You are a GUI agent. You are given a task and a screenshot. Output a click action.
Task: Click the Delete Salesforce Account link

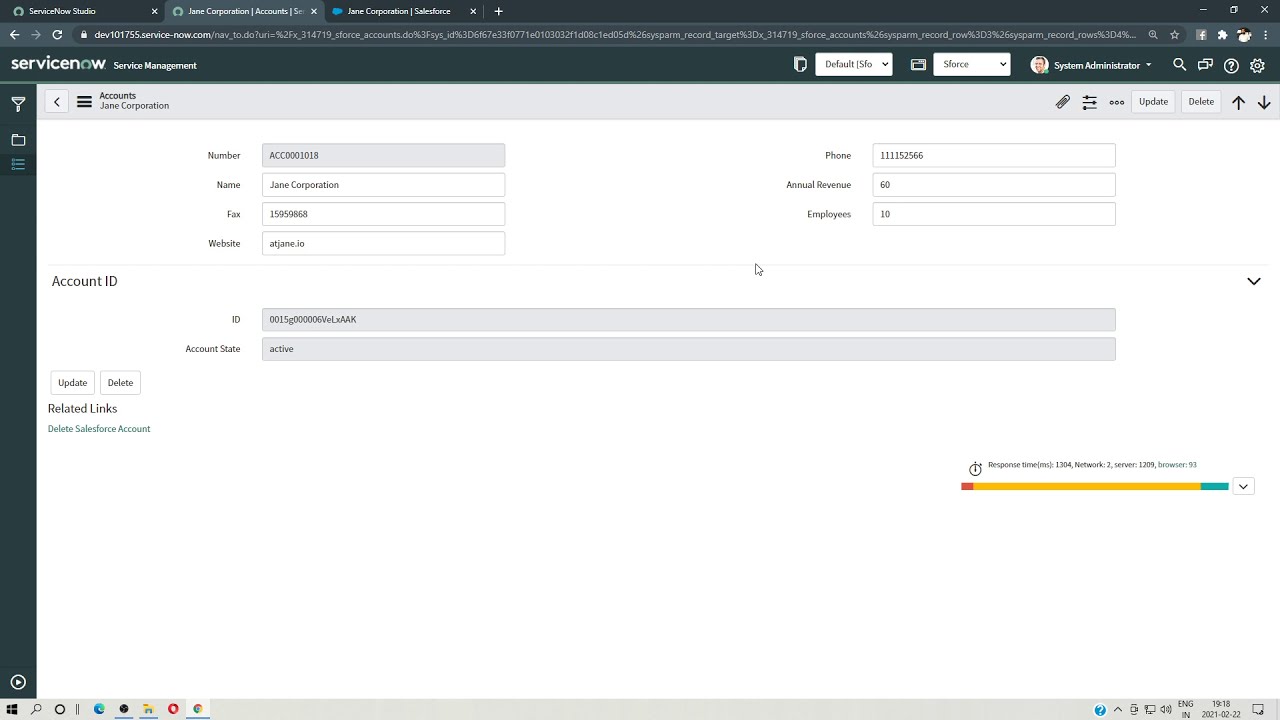[98, 428]
